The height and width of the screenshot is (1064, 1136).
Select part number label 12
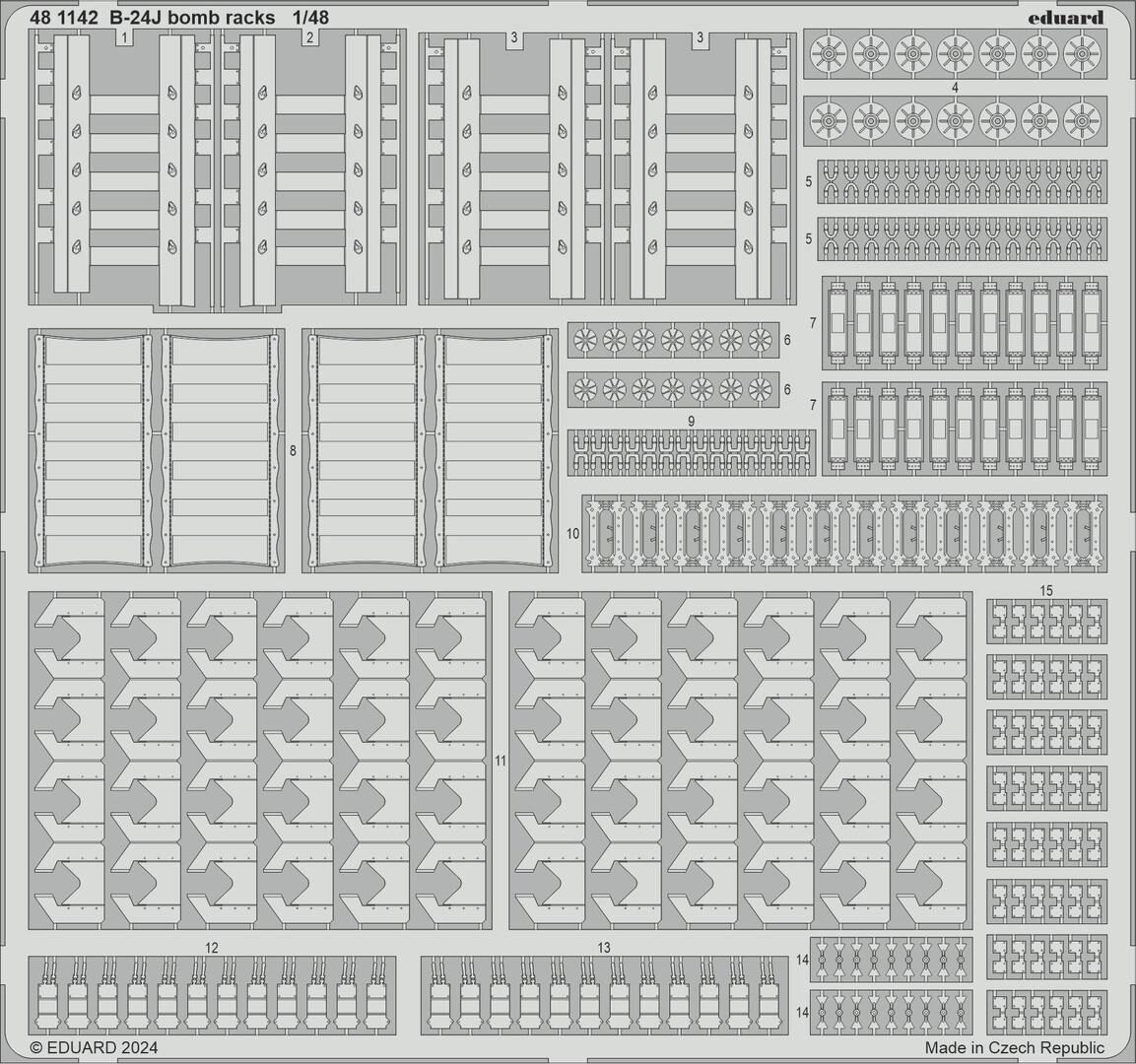211,947
